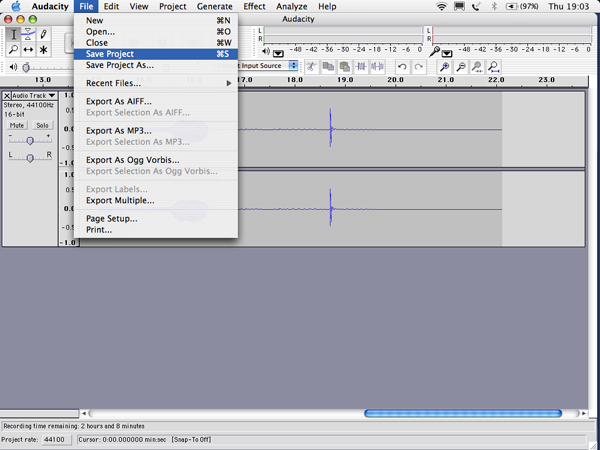The height and width of the screenshot is (450, 600).
Task: Expand the Recent Files submenu
Action: (156, 83)
